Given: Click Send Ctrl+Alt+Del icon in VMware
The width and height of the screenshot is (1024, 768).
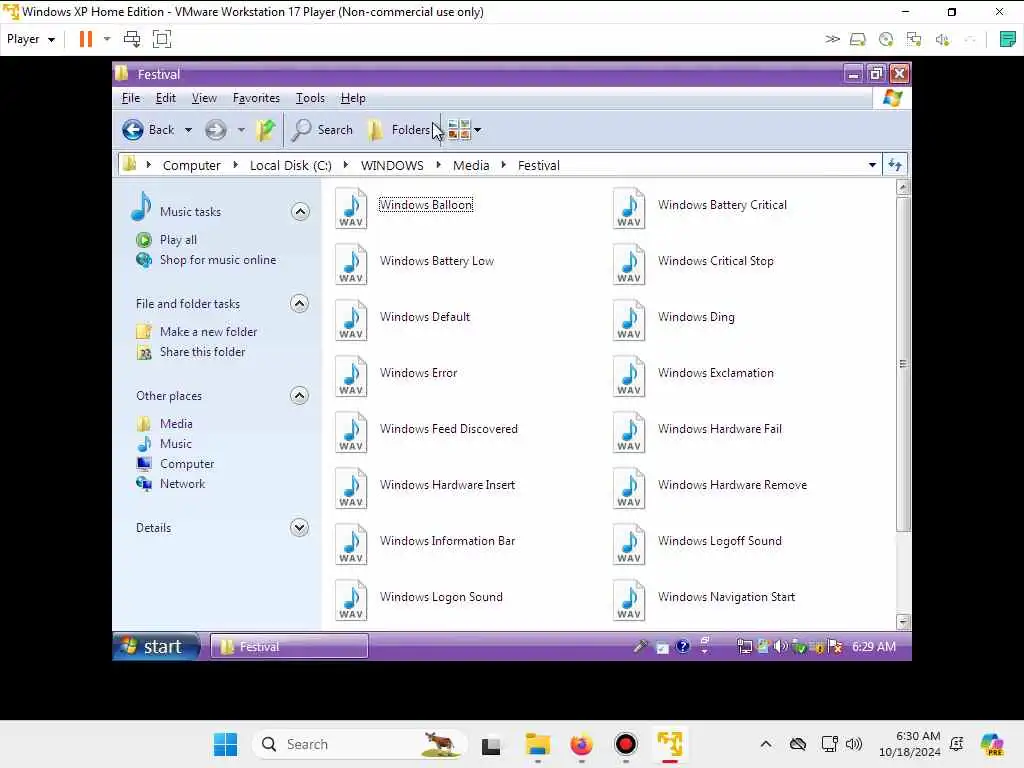Looking at the screenshot, I should click(132, 39).
